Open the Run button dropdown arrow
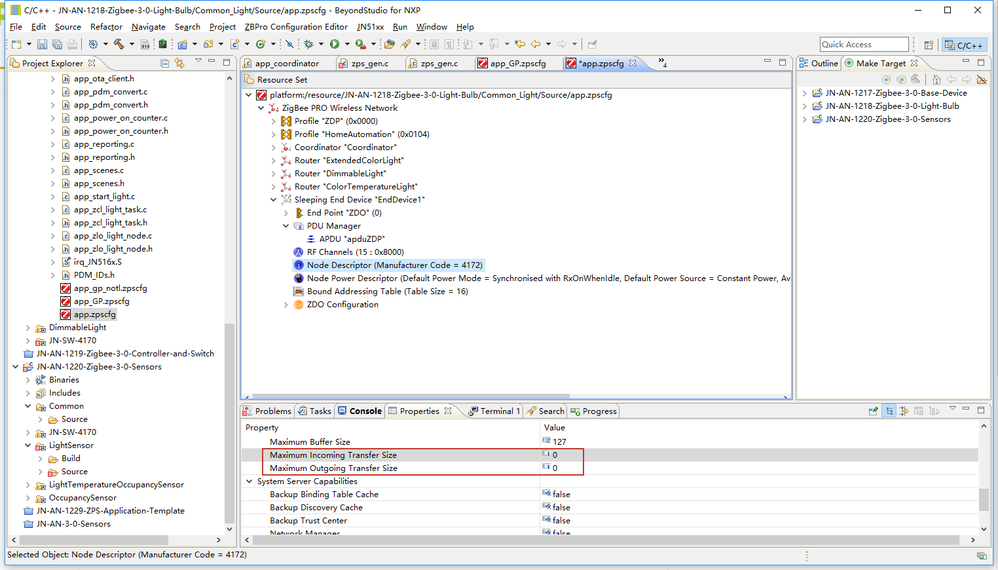Viewport: 998px width, 570px height. 347,45
